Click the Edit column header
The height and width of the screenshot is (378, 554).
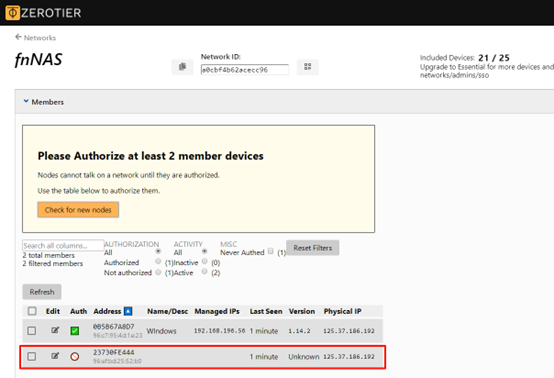pos(53,311)
